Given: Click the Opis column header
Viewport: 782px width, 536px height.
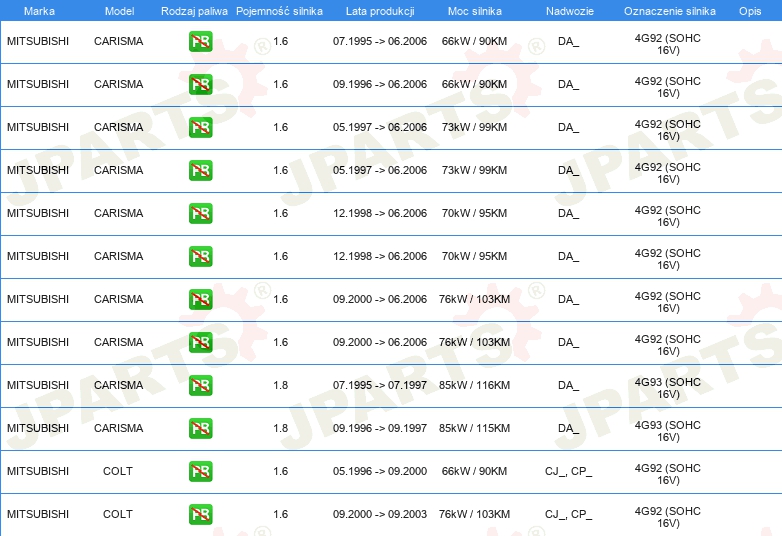Looking at the screenshot, I should 750,11.
